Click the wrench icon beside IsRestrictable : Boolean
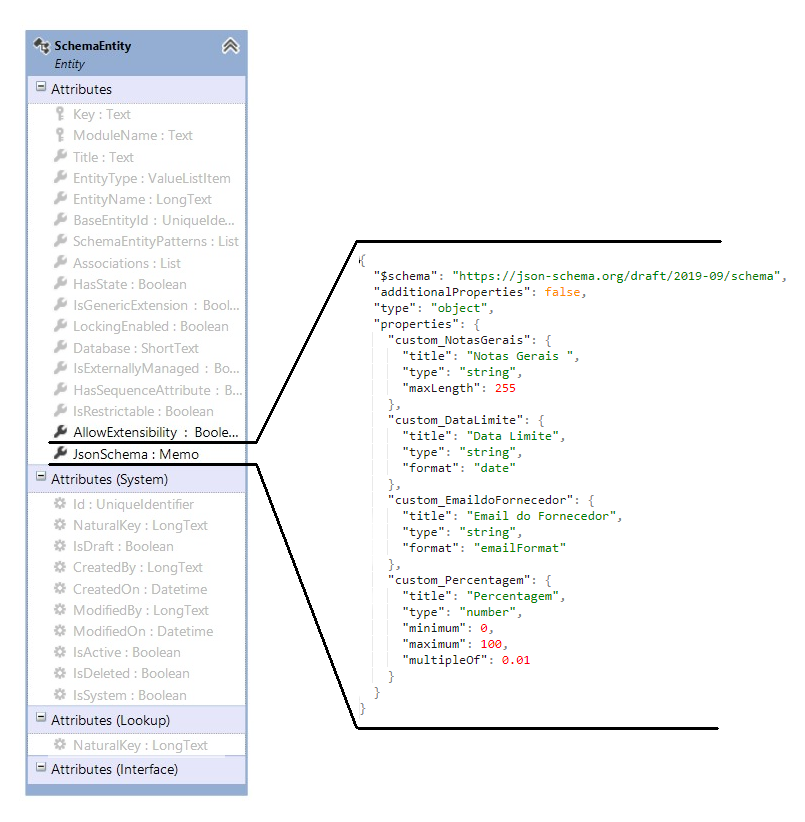This screenshot has width=805, height=822. 60,410
